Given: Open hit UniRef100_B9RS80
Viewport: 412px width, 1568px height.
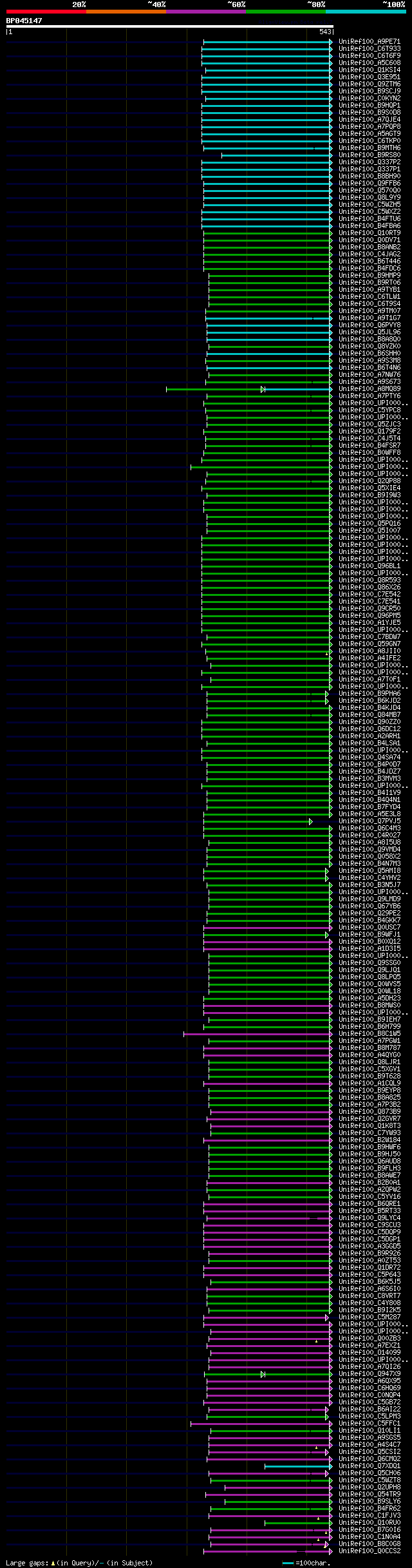Looking at the screenshot, I should (x=370, y=155).
